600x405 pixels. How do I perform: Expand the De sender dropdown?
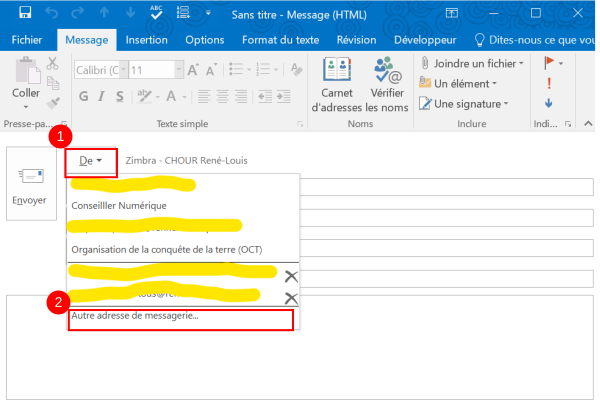pos(91,161)
